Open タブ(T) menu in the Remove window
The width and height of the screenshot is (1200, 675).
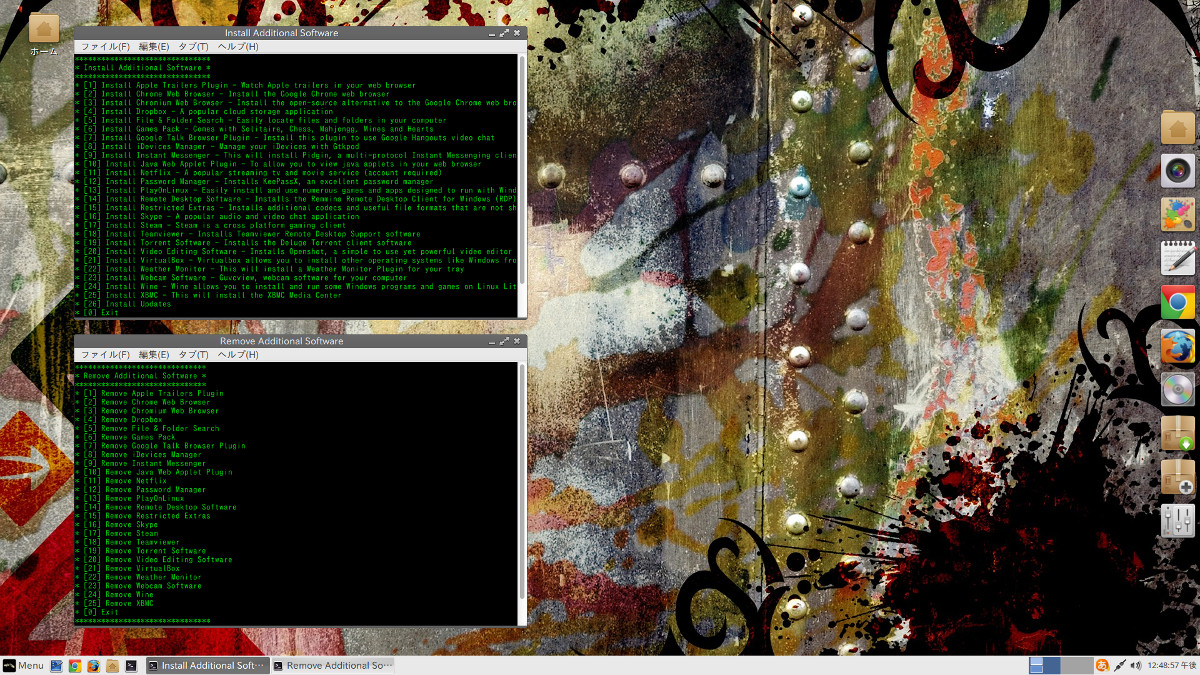coord(193,355)
